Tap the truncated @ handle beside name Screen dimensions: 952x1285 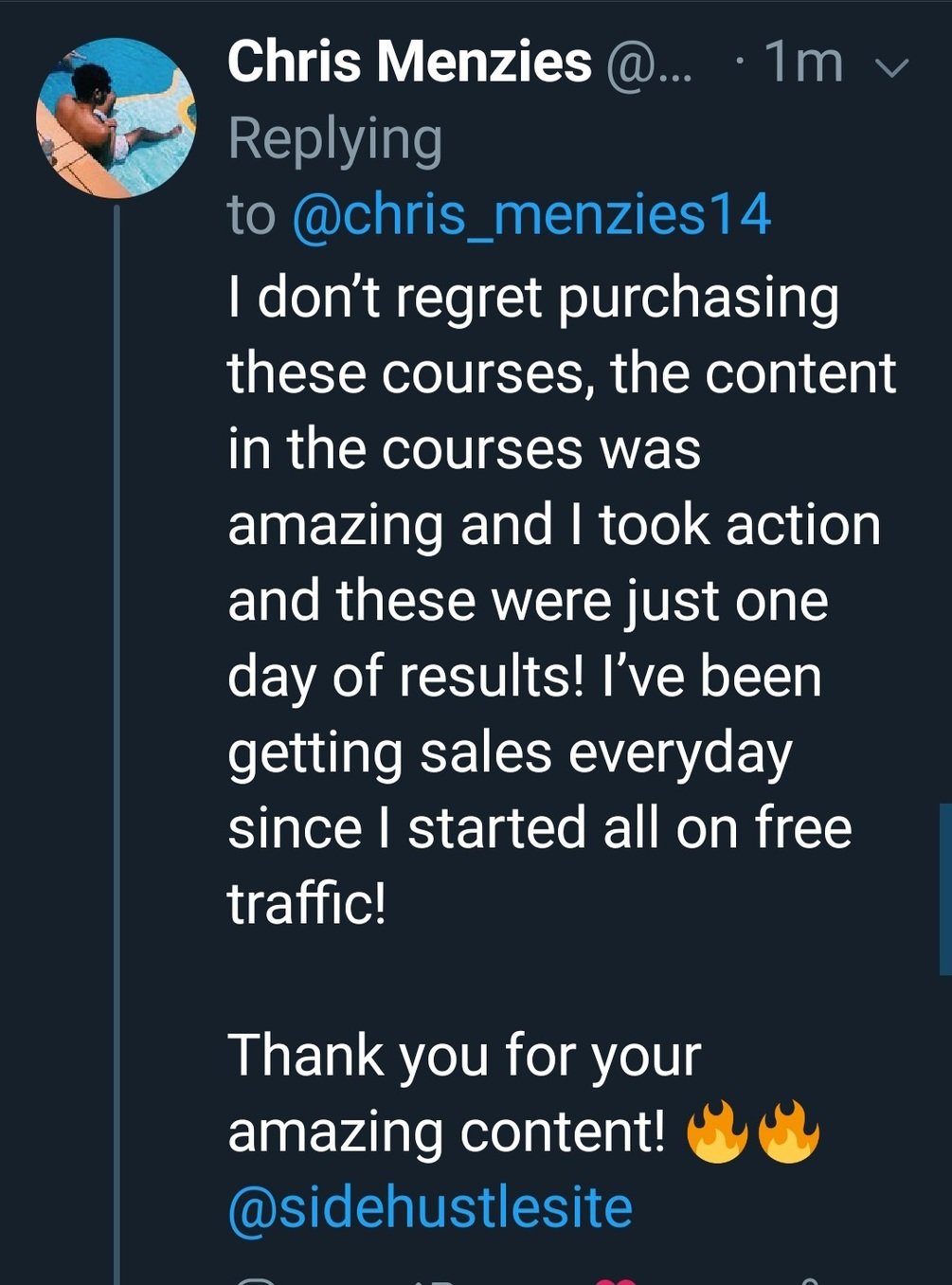tap(649, 66)
